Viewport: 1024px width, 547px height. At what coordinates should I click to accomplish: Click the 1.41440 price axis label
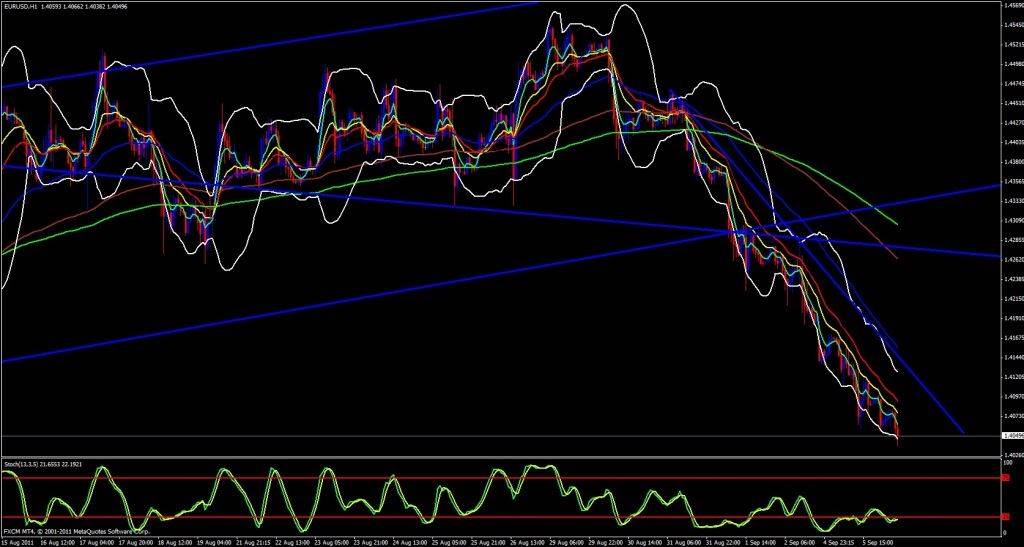[x=1011, y=357]
